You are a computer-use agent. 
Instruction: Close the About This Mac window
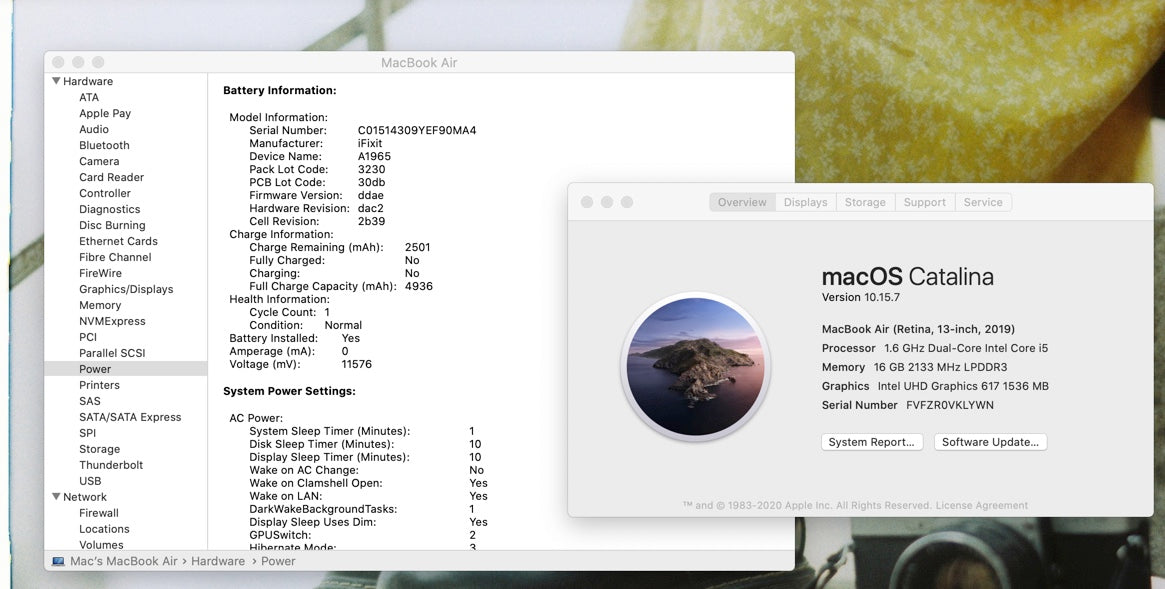coord(587,202)
